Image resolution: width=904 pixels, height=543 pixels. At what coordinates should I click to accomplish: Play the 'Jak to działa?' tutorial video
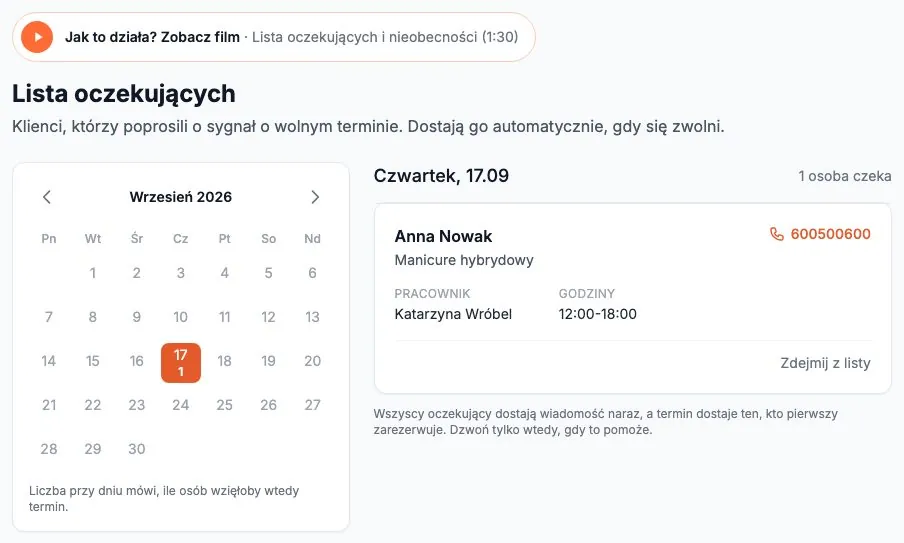(37, 37)
